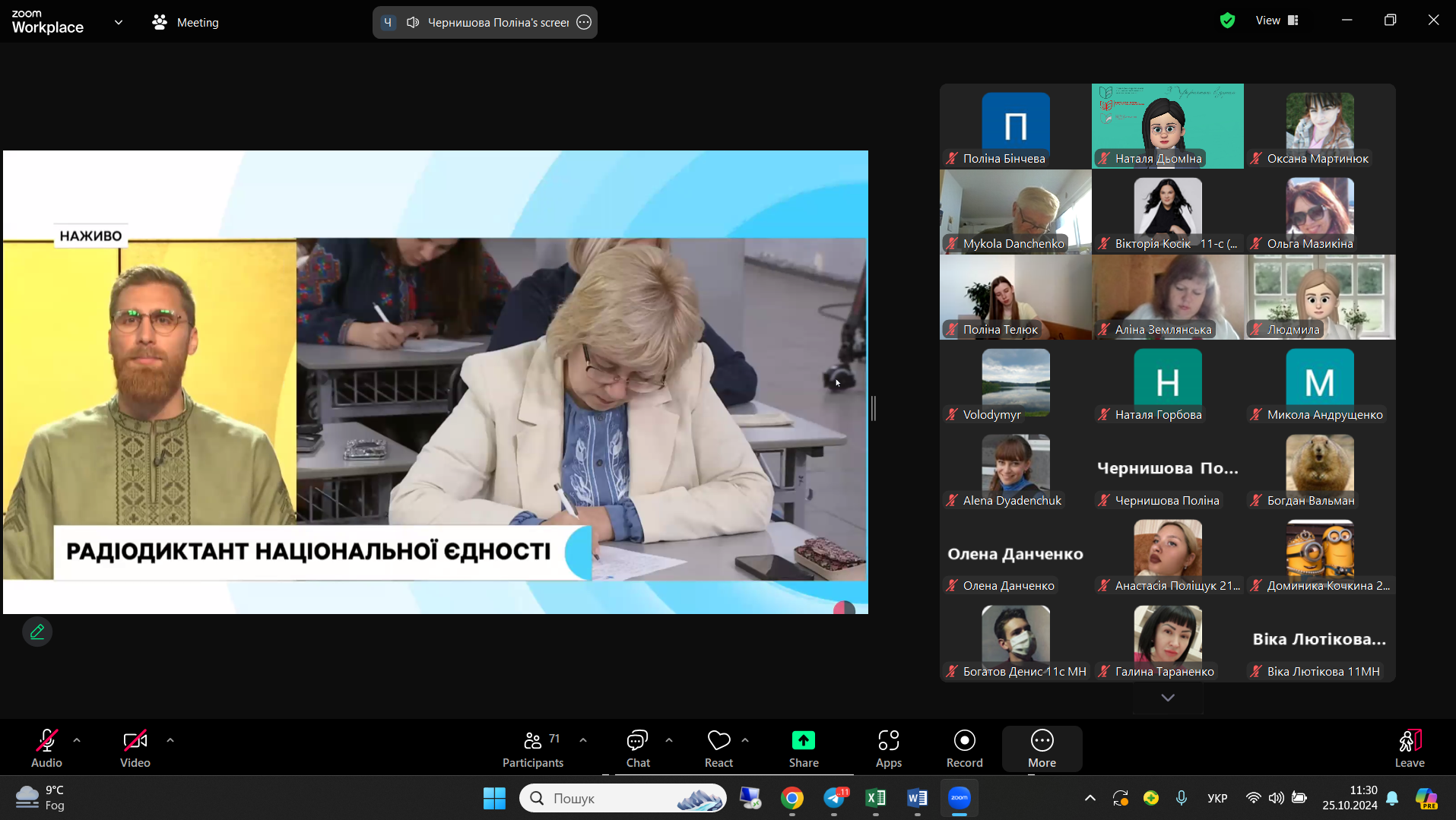Open the Zoom Workplace dropdown chevron
Image resolution: width=1456 pixels, height=820 pixels.
click(x=119, y=22)
